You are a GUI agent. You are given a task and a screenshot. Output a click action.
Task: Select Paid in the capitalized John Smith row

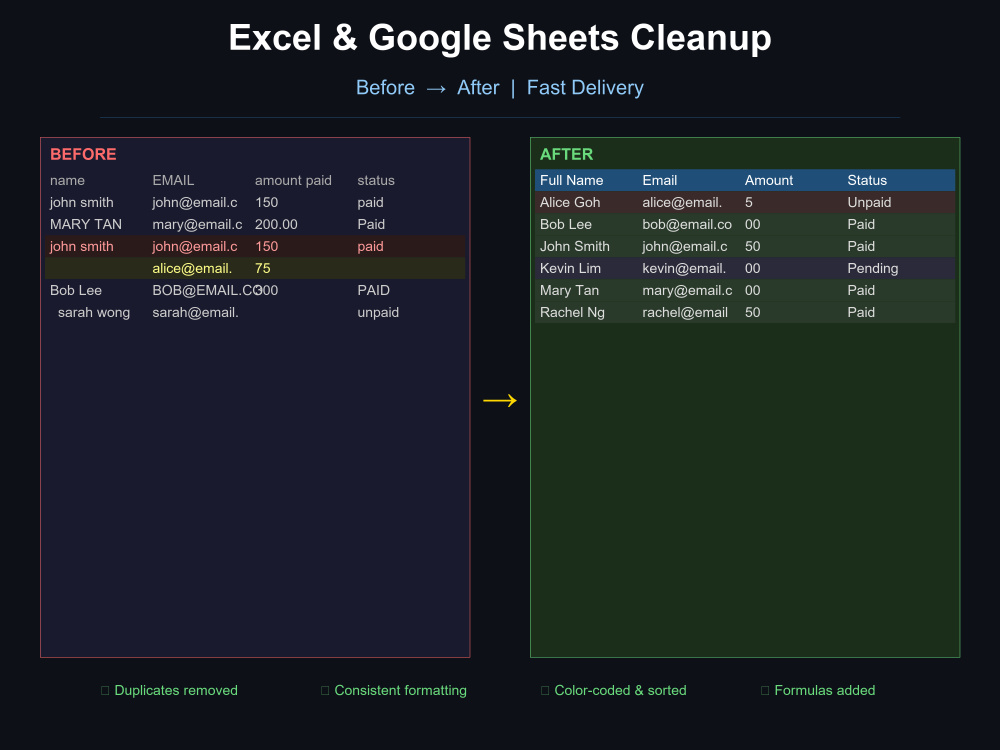coord(861,246)
